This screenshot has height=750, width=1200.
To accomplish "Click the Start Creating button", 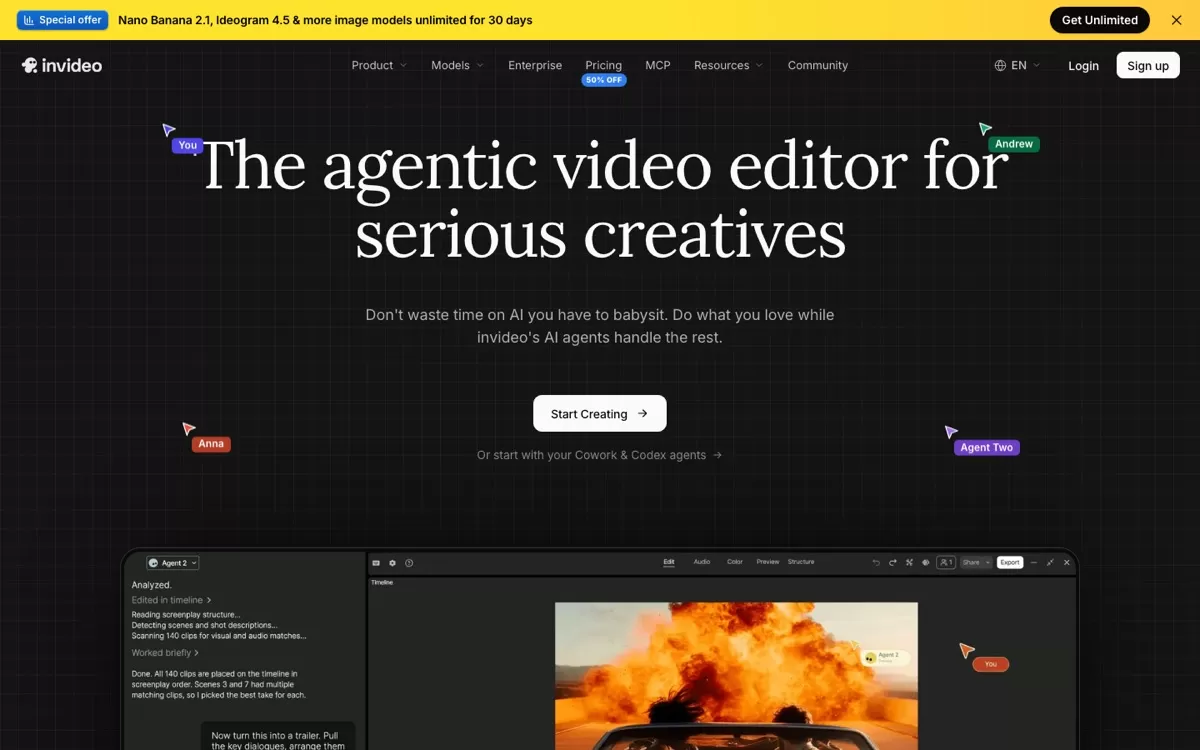I will point(600,414).
